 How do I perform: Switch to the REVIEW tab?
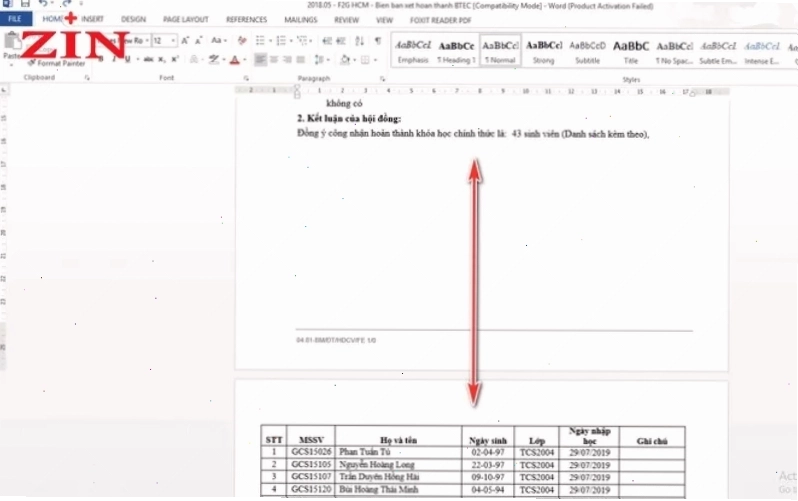click(x=347, y=20)
